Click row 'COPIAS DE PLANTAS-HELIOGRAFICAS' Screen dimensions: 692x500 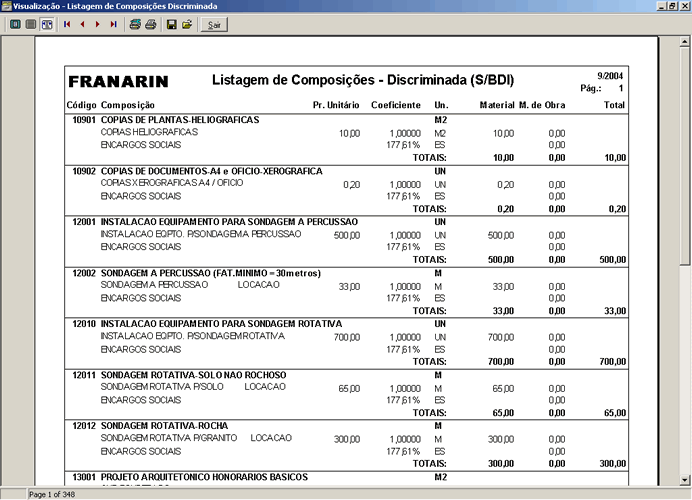(180, 120)
